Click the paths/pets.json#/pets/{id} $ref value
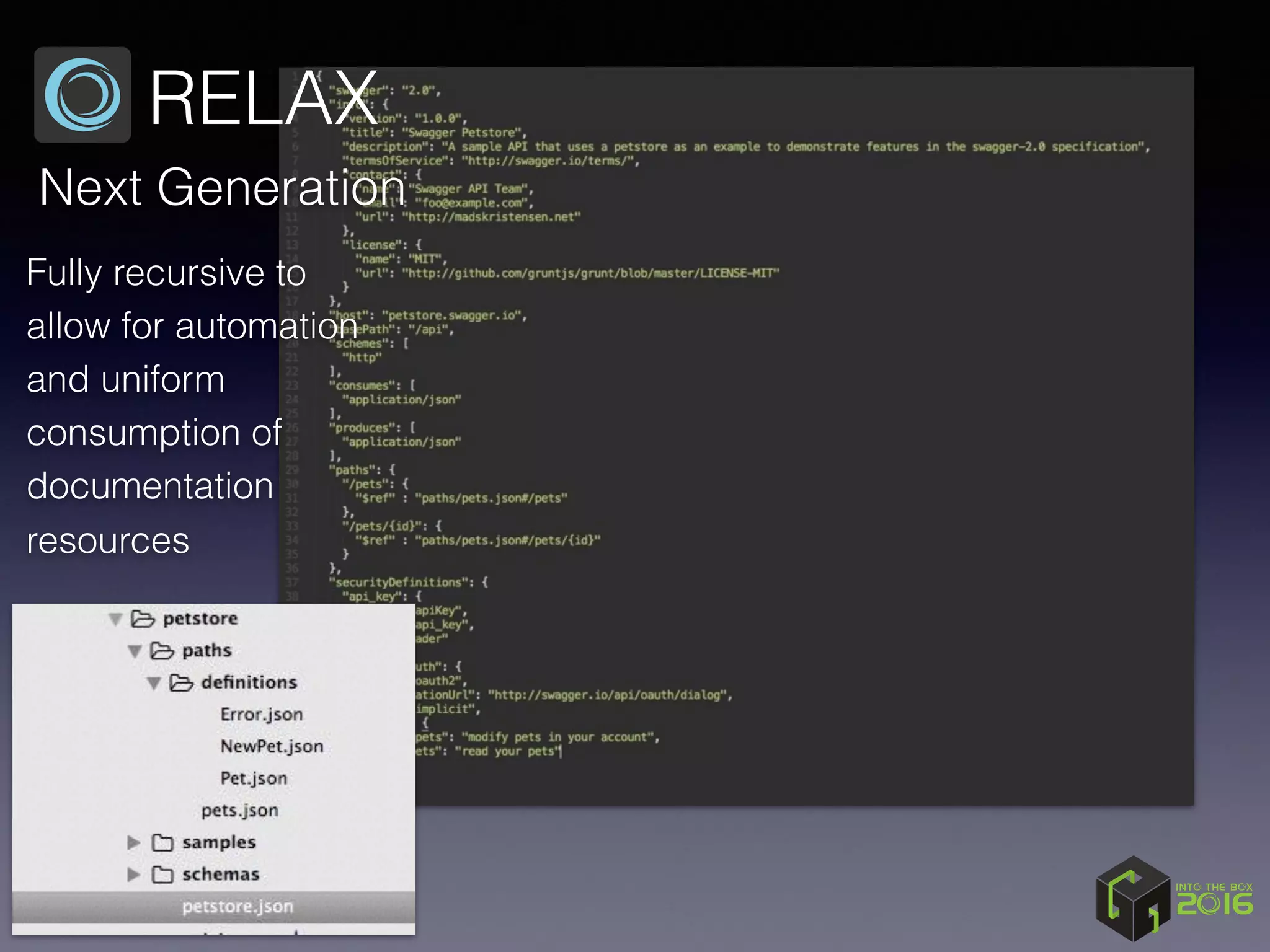This screenshot has width=1270, height=952. point(508,540)
